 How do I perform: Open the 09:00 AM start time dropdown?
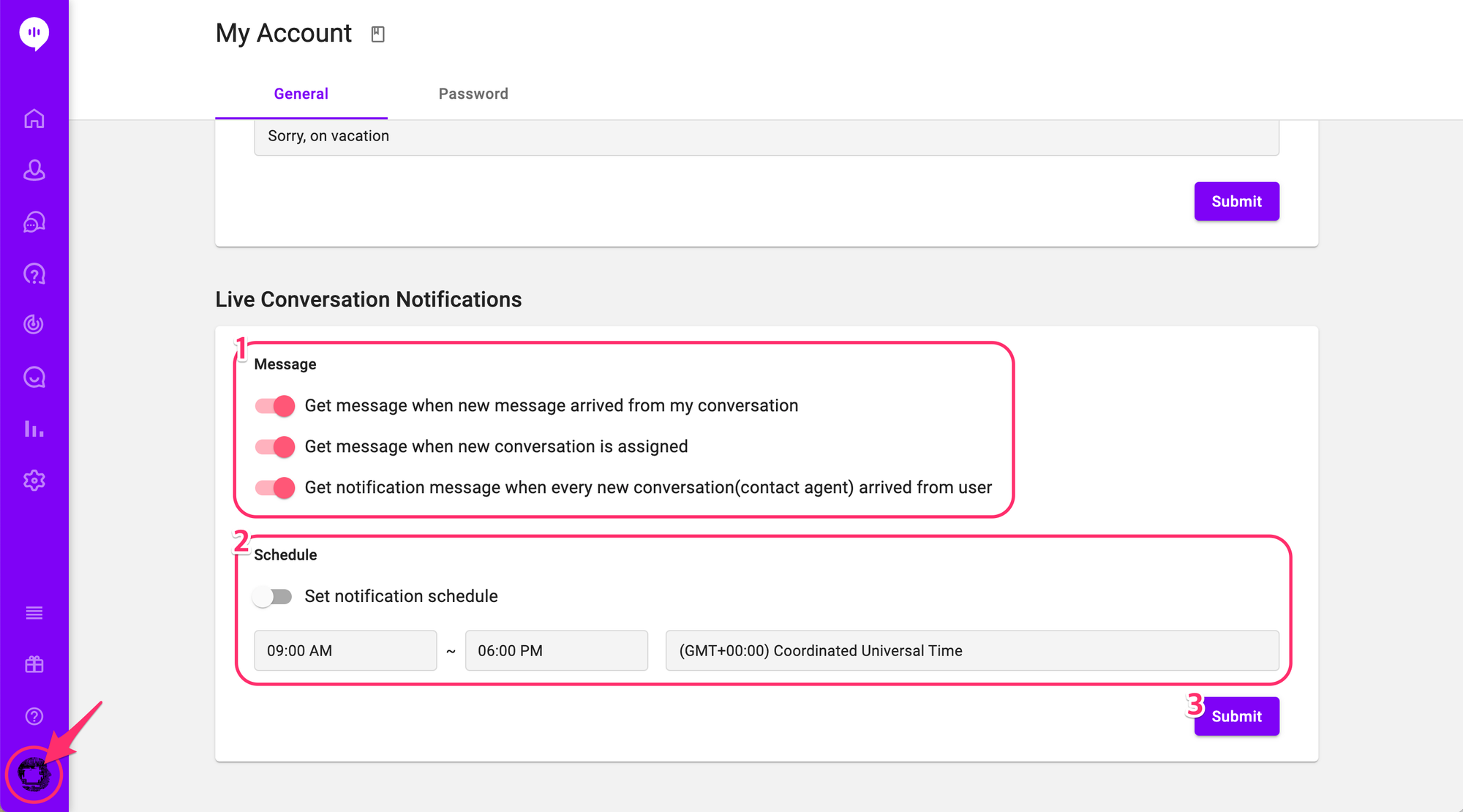tap(345, 651)
